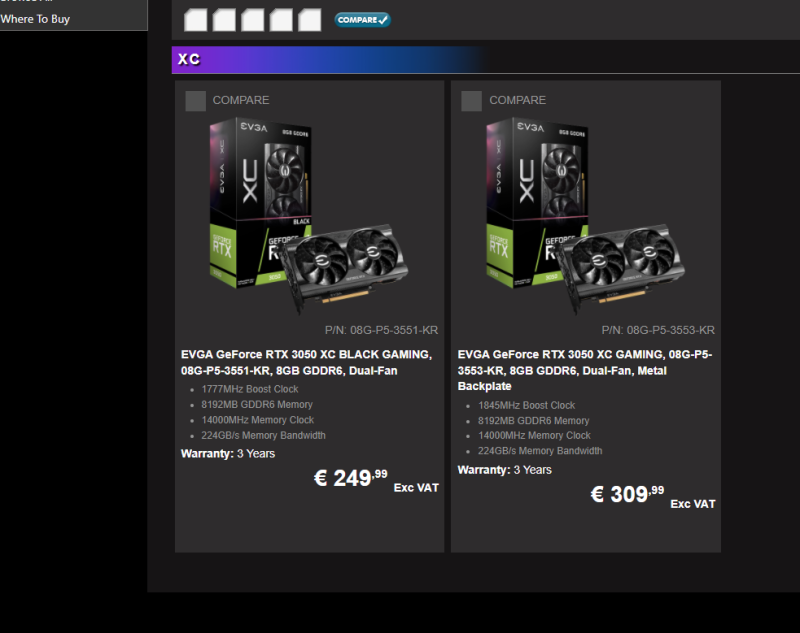Open the Where To Buy menu item
Image resolution: width=800 pixels, height=633 pixels.
pos(35,19)
